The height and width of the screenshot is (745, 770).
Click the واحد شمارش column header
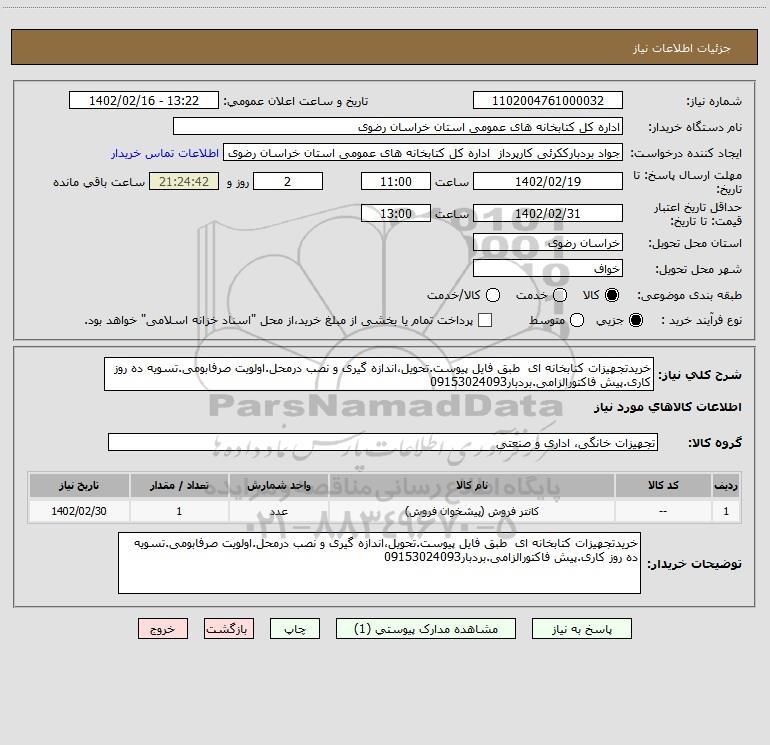tap(278, 485)
